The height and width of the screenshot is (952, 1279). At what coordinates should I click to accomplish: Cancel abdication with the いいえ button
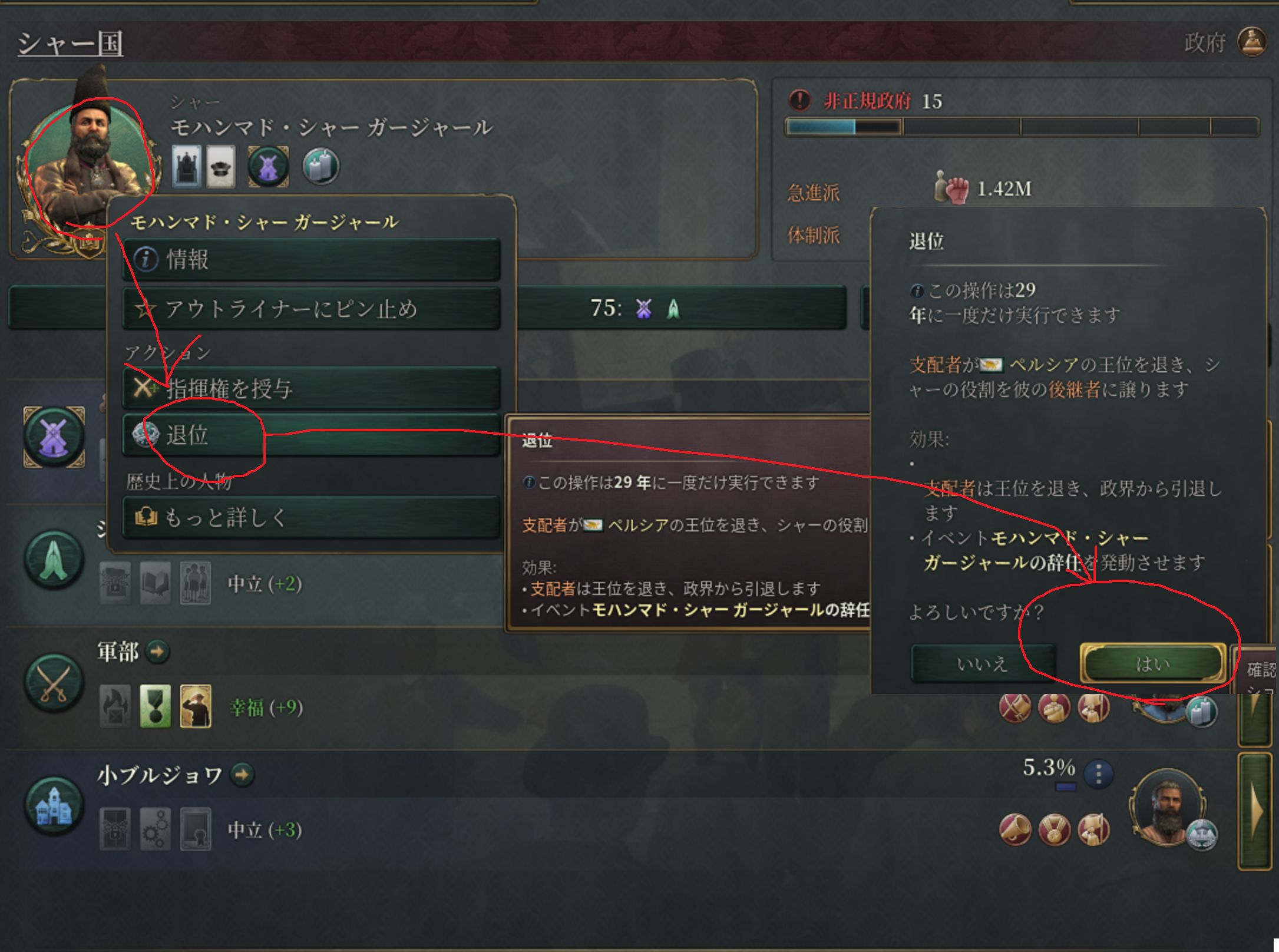(x=982, y=664)
